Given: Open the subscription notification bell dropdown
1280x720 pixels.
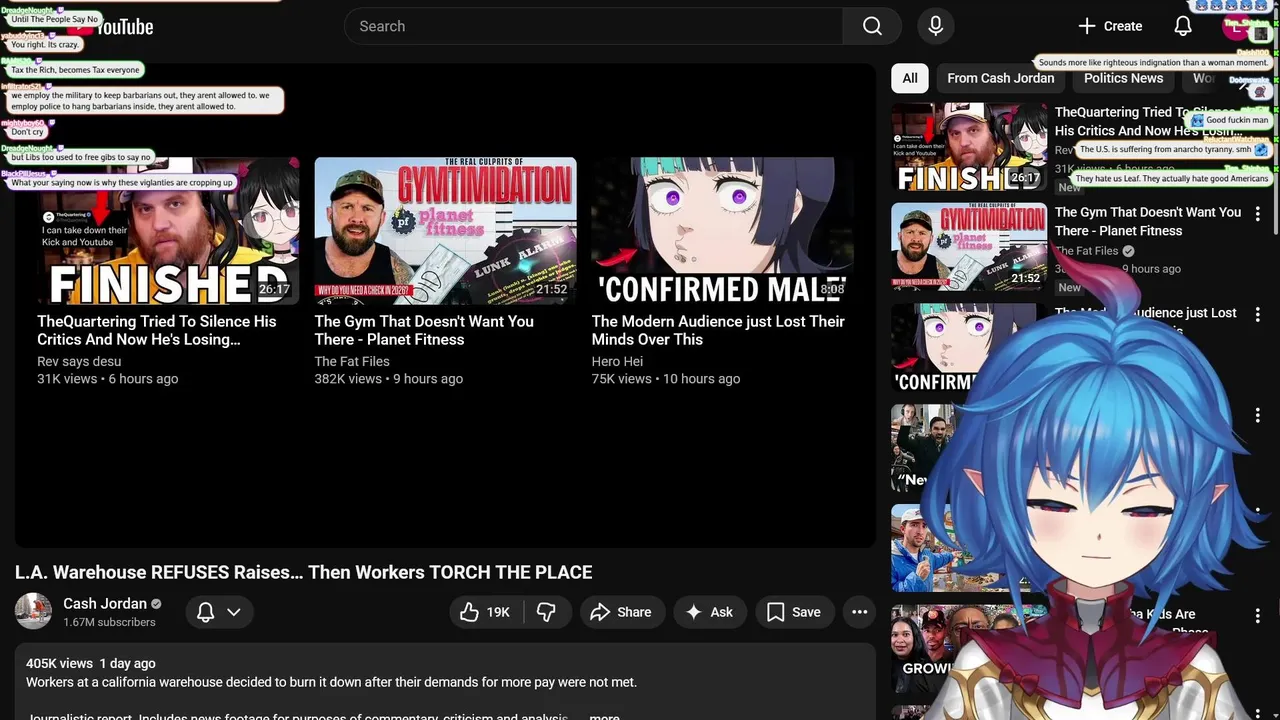Looking at the screenshot, I should click(x=219, y=612).
